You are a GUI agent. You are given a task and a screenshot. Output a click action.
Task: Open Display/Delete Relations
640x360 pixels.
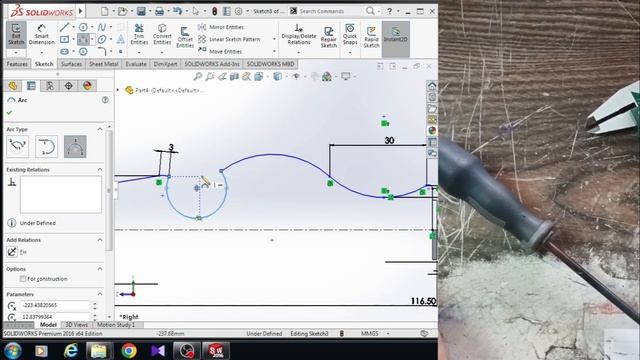[299, 35]
